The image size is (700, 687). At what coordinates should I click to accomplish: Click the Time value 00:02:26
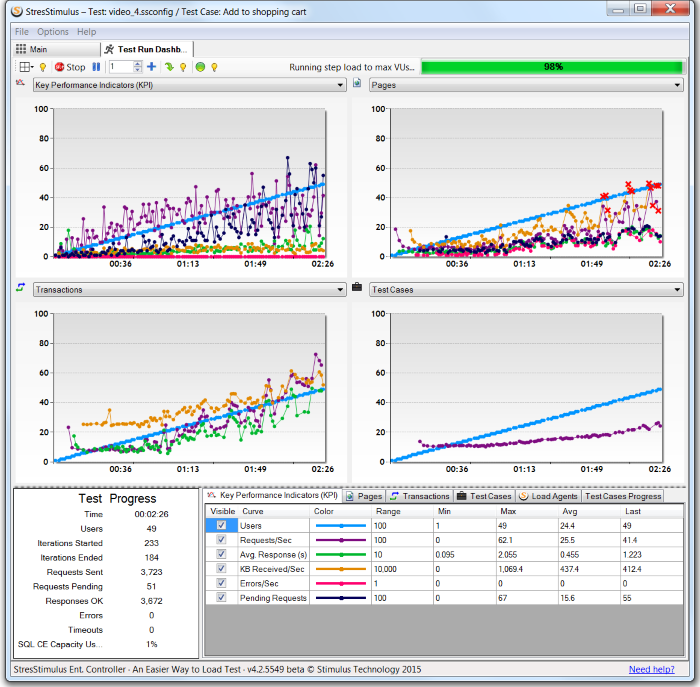coord(151,514)
